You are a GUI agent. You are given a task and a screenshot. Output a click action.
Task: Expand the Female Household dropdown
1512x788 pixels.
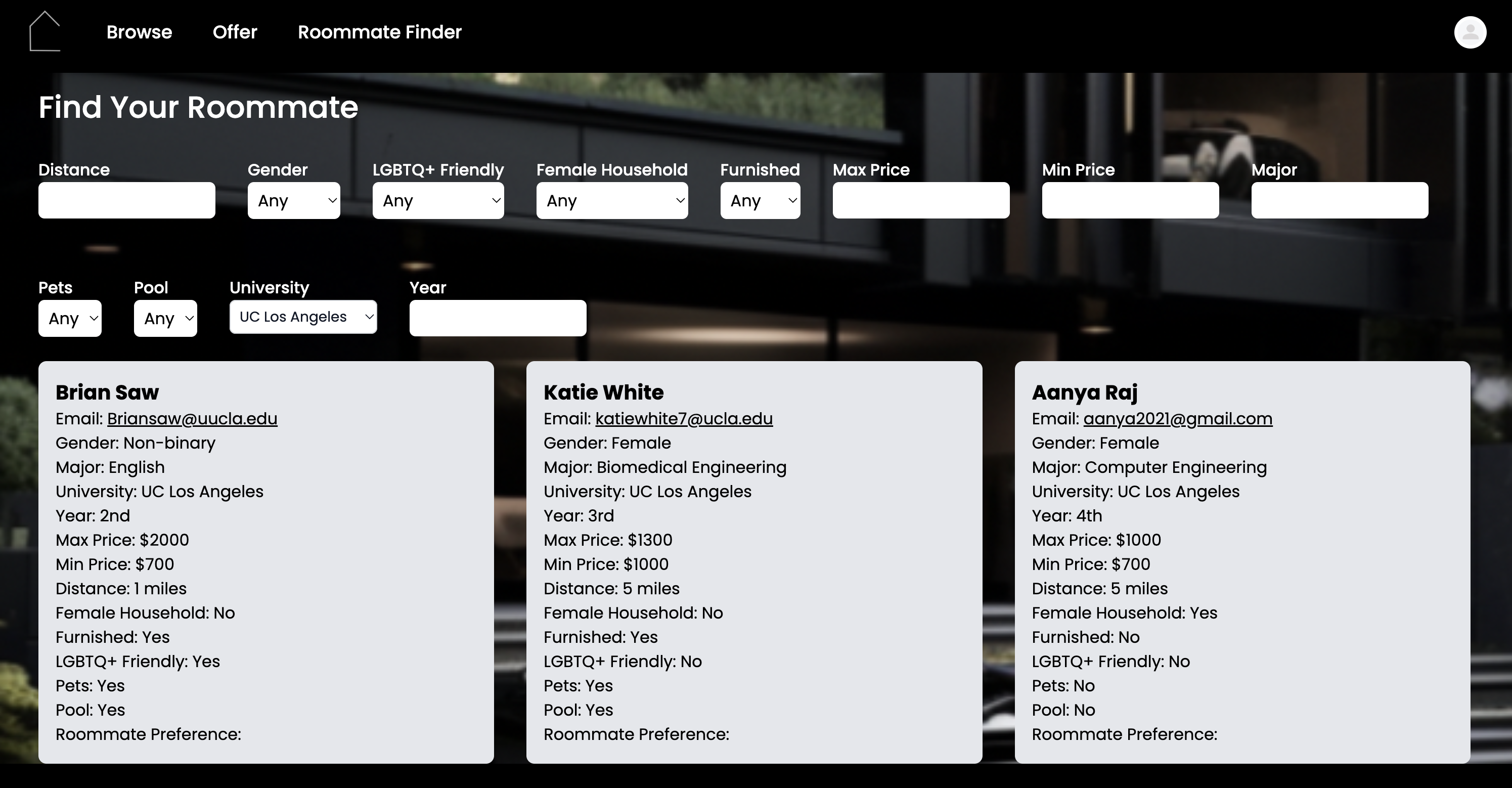point(611,200)
